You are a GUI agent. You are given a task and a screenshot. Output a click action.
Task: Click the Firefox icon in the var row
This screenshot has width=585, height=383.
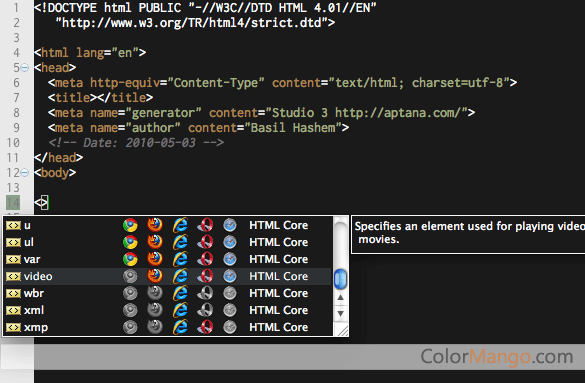click(x=155, y=259)
